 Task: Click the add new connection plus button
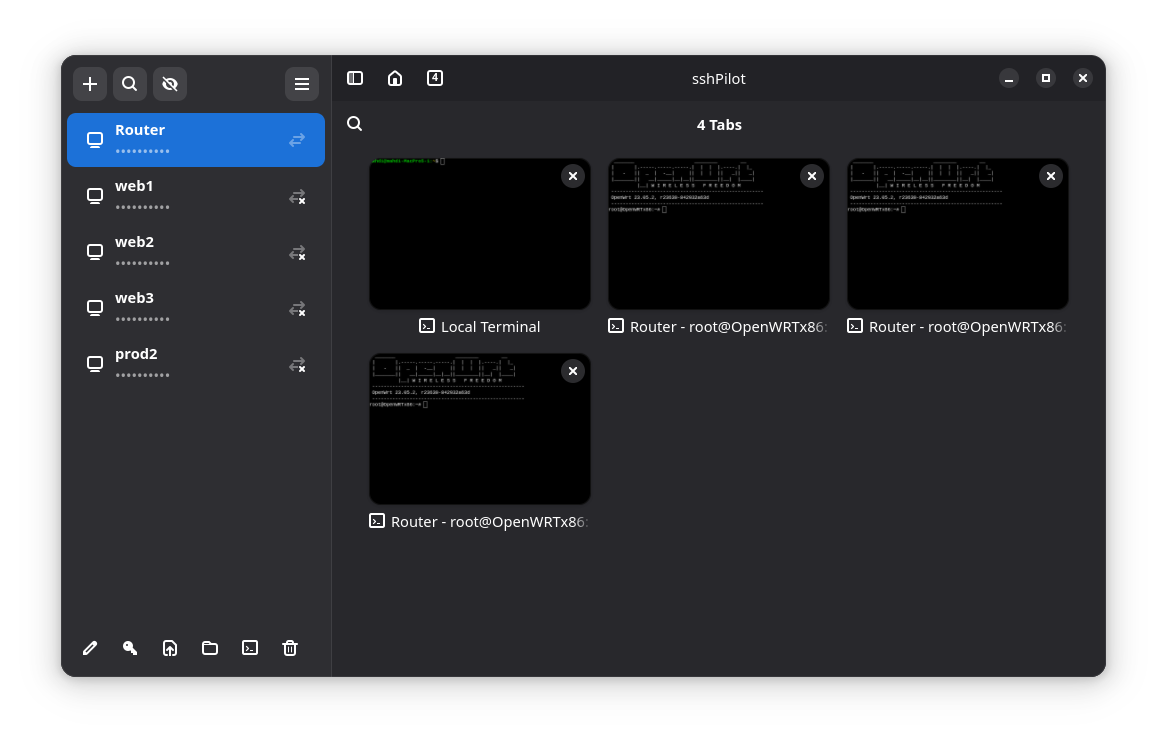pos(90,84)
